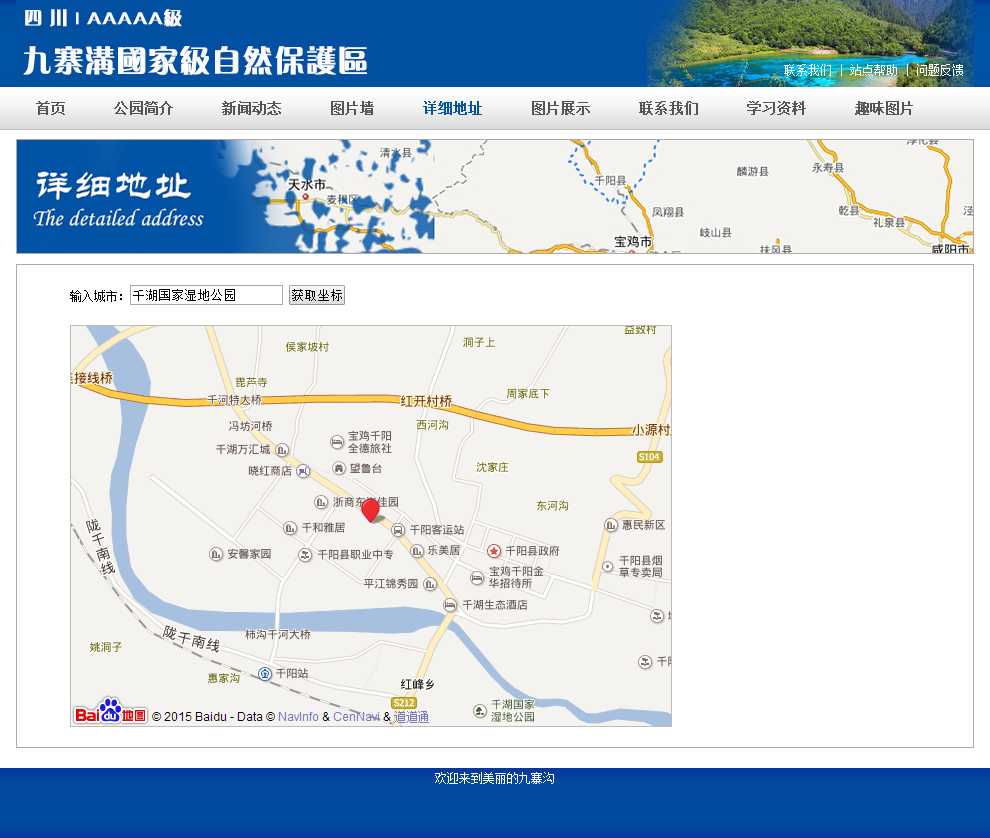Viewport: 990px width, 838px height.
Task: Go to the 公园简介 navigation item
Action: pyautogui.click(x=143, y=109)
